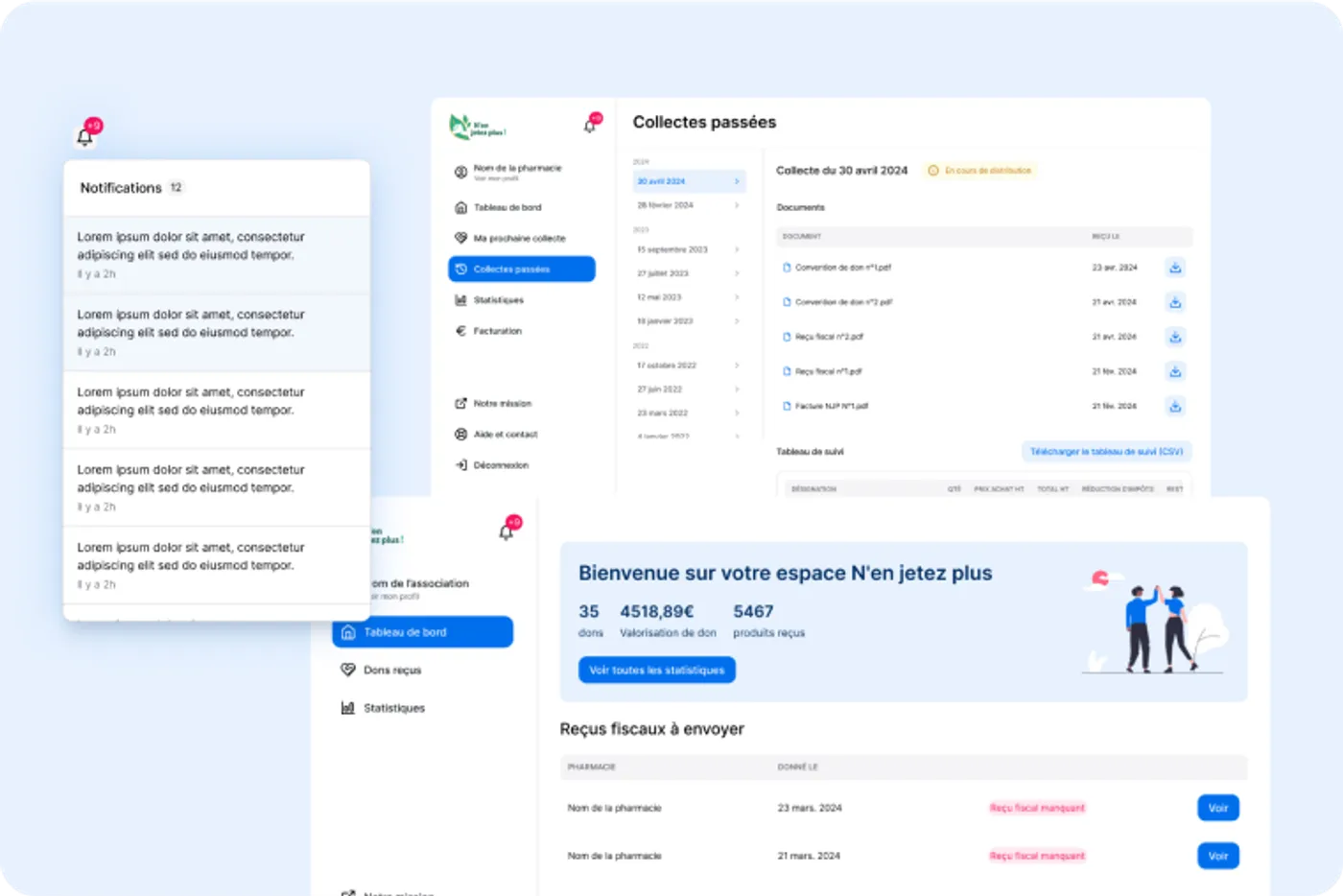Image resolution: width=1343 pixels, height=896 pixels.
Task: Expand the 18 janvier 2023 collecte chevron
Action: coord(737,321)
